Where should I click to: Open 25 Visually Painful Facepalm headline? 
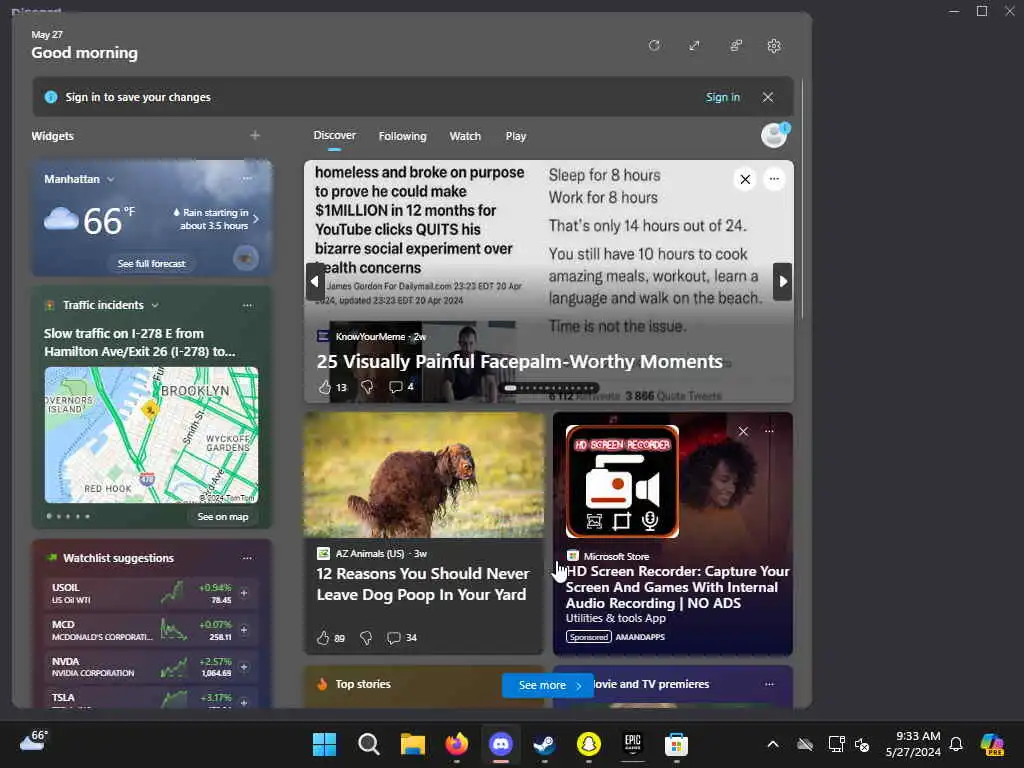[x=519, y=361]
